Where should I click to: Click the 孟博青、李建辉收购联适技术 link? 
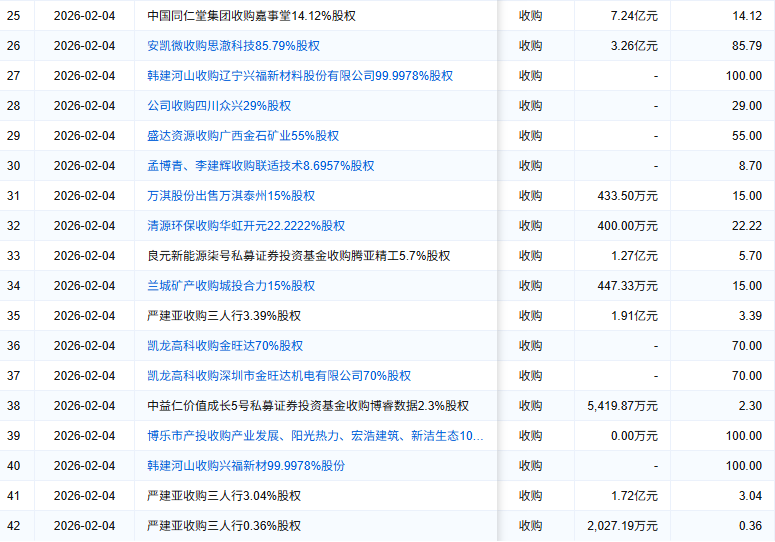tap(260, 166)
